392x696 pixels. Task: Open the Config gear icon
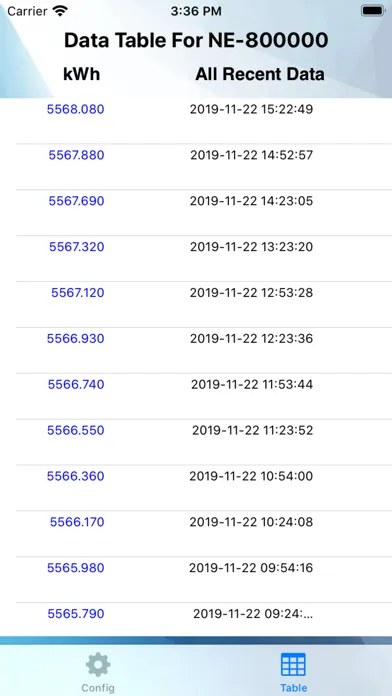(x=98, y=664)
